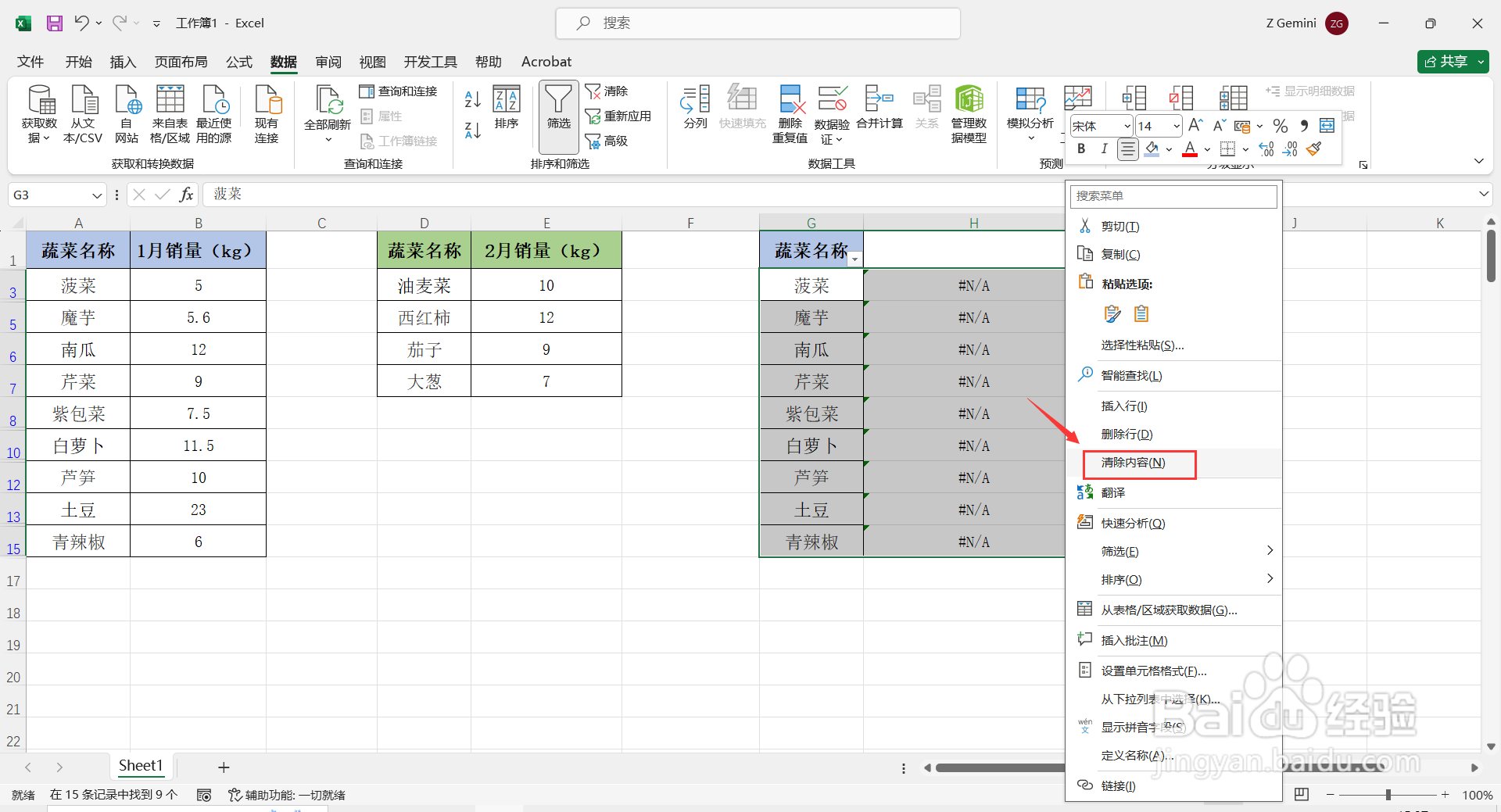Viewport: 1501px width, 812px height.
Task: Adjust the zoom slider at bottom right
Action: [1389, 795]
